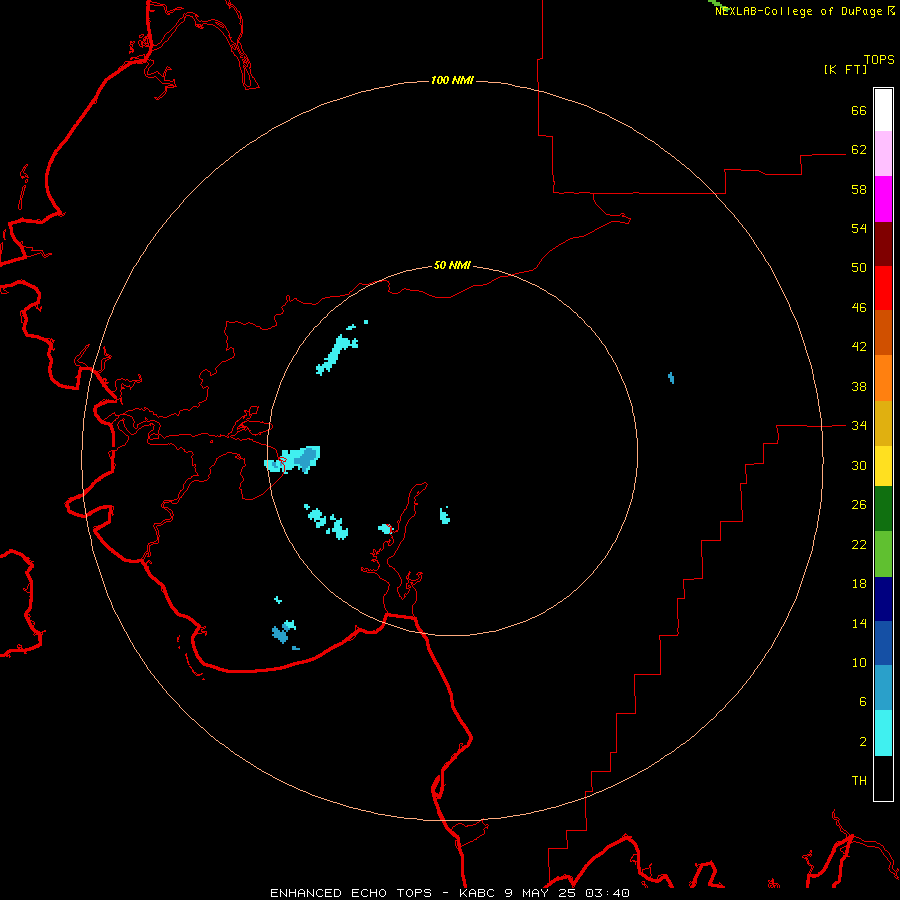Click the dark red 54 kft swatch

[883, 244]
